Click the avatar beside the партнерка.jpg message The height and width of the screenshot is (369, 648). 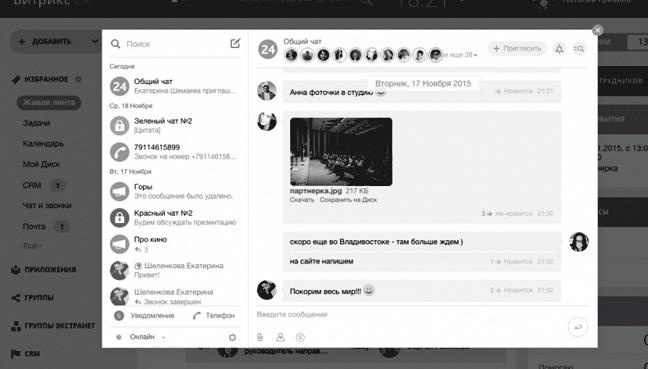[267, 121]
